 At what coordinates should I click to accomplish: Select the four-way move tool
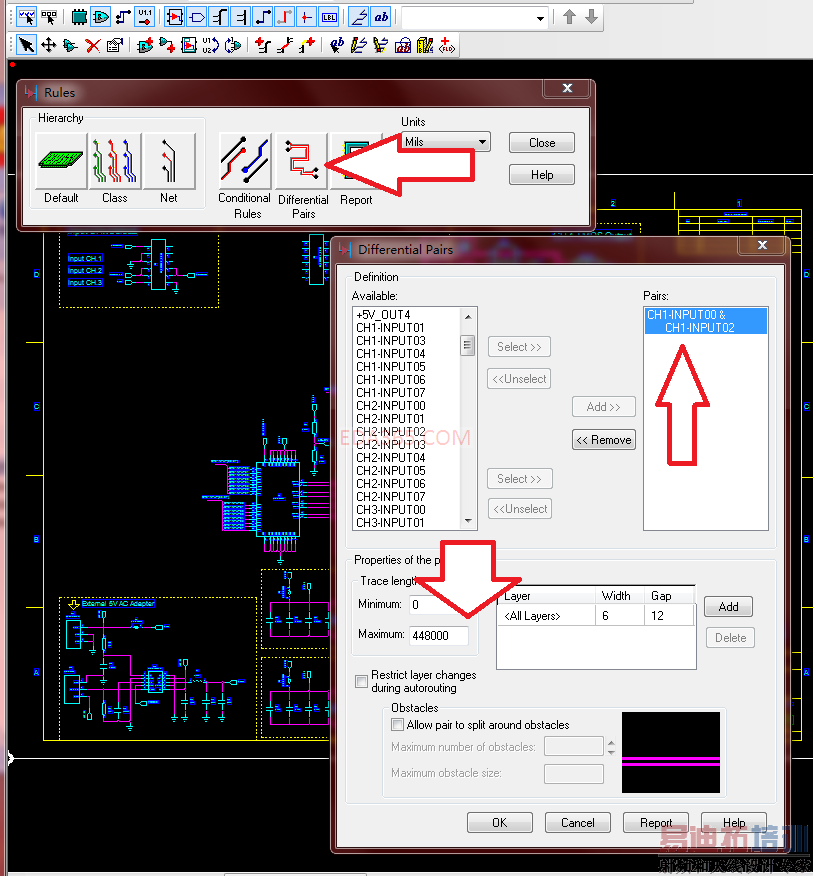click(48, 45)
